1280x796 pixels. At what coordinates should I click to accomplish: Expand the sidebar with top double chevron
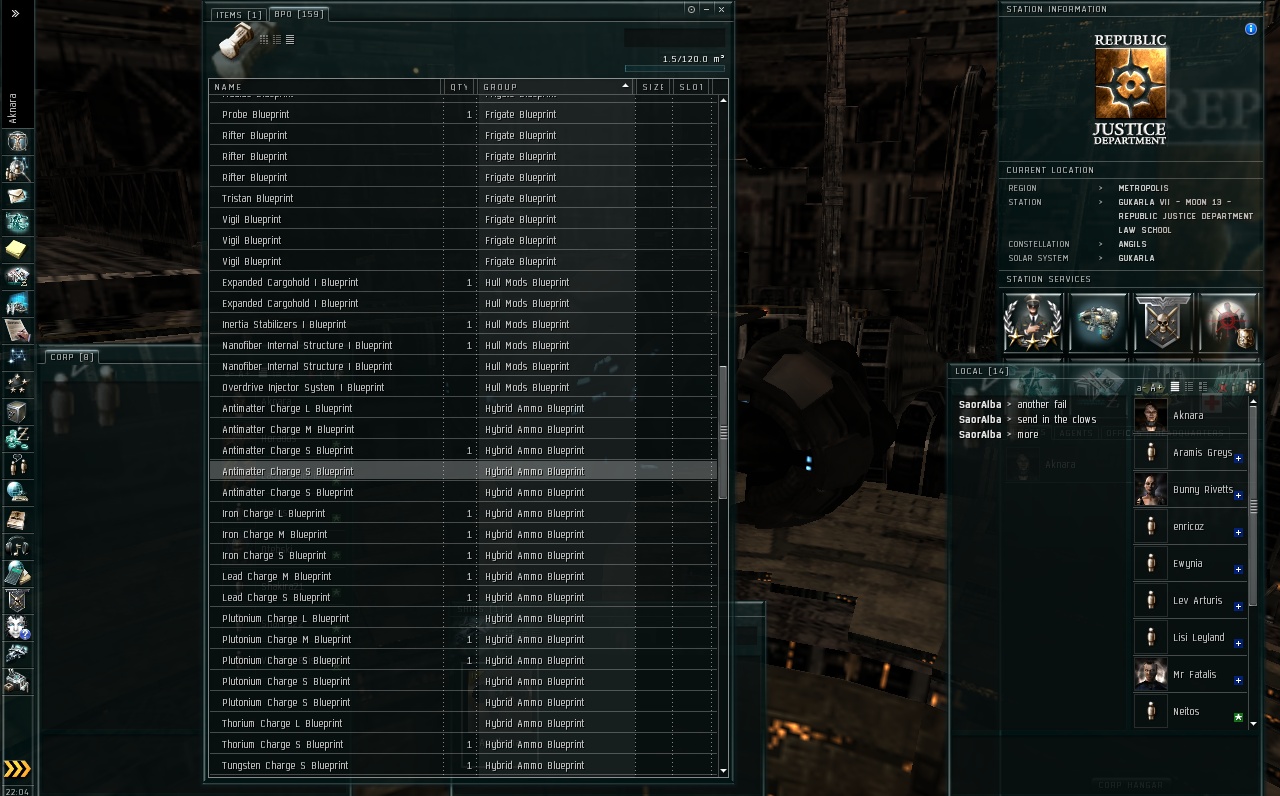coord(16,13)
